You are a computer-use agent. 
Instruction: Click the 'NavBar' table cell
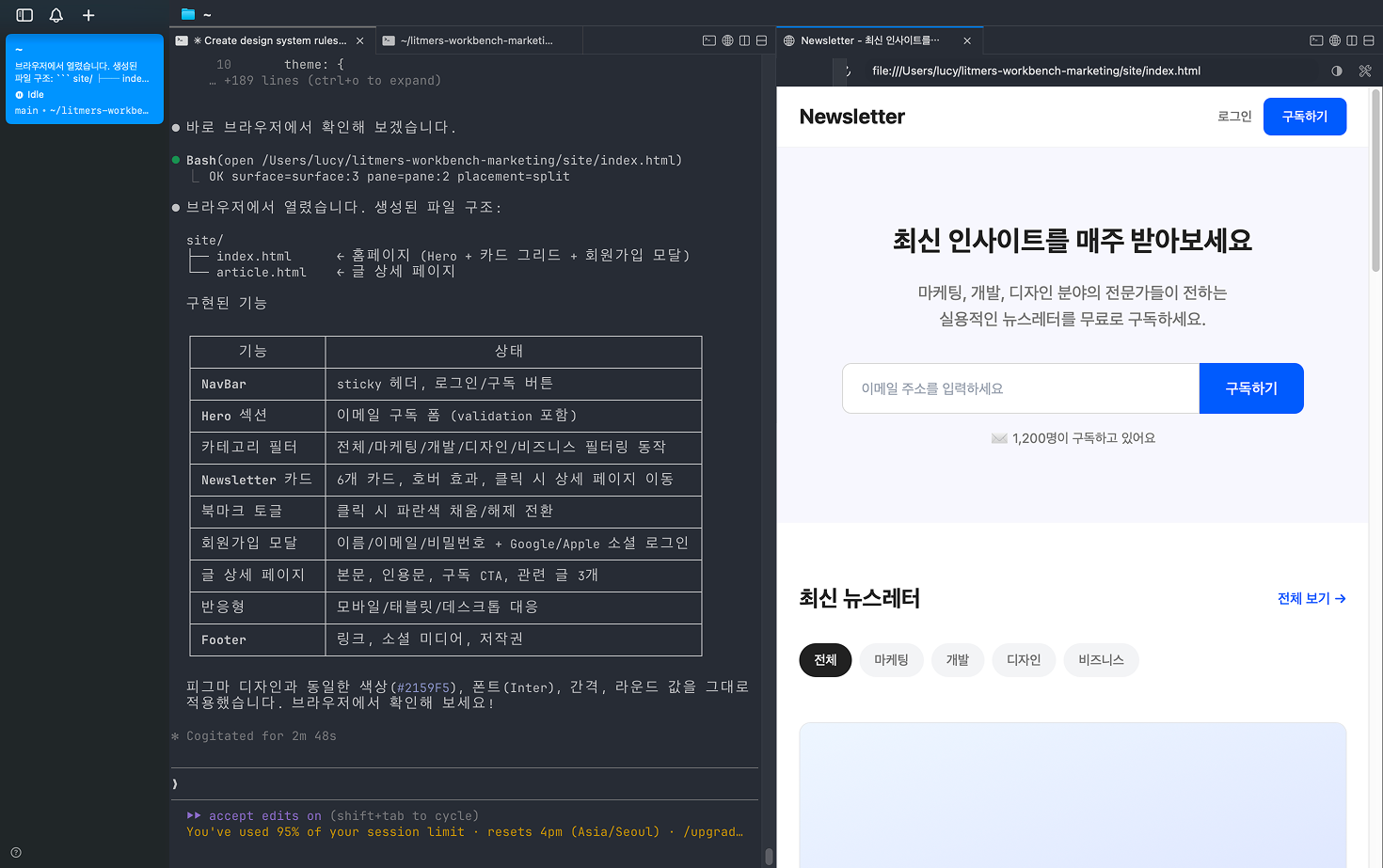click(258, 384)
